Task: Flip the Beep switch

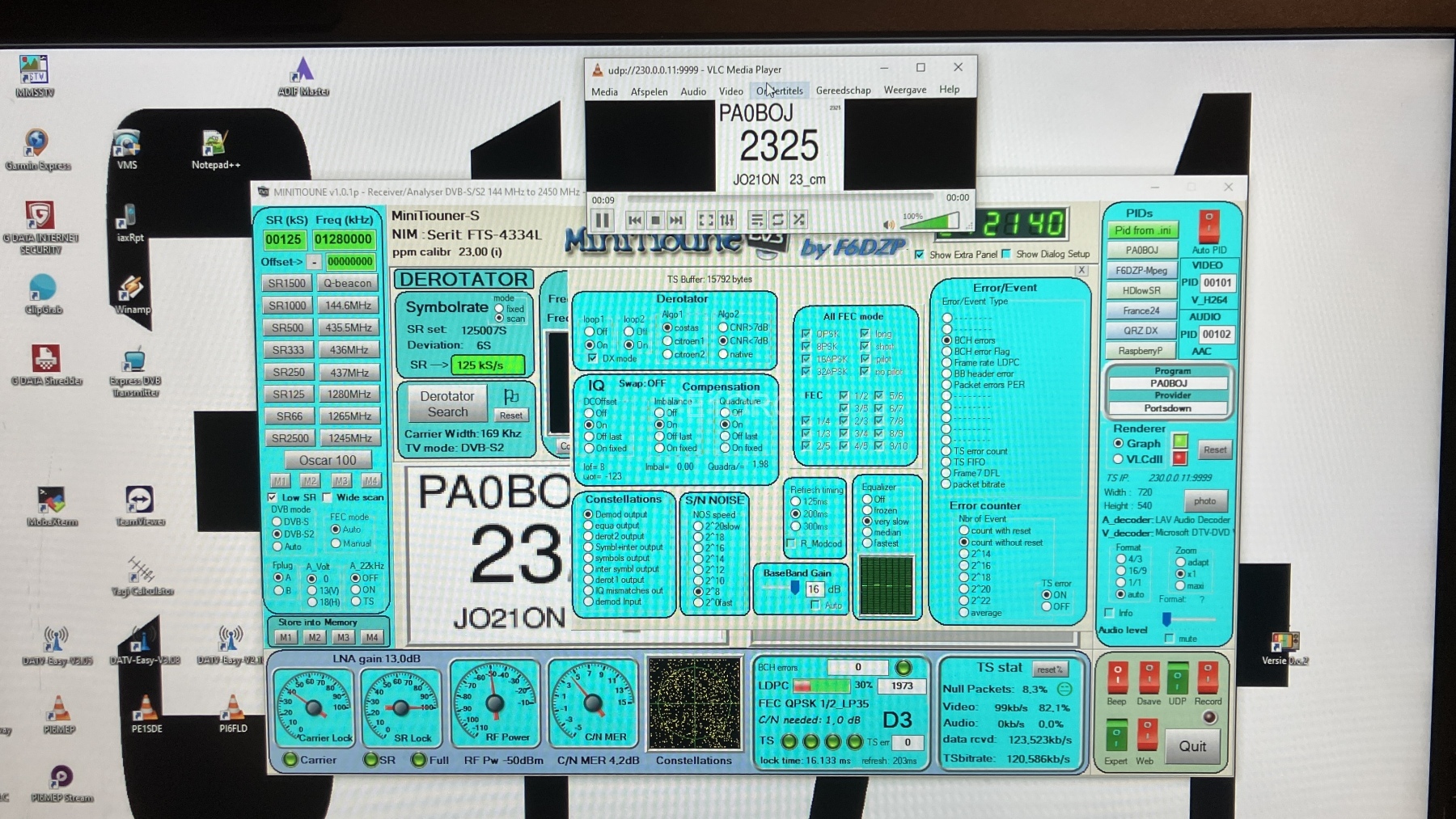Action: 1117,678
